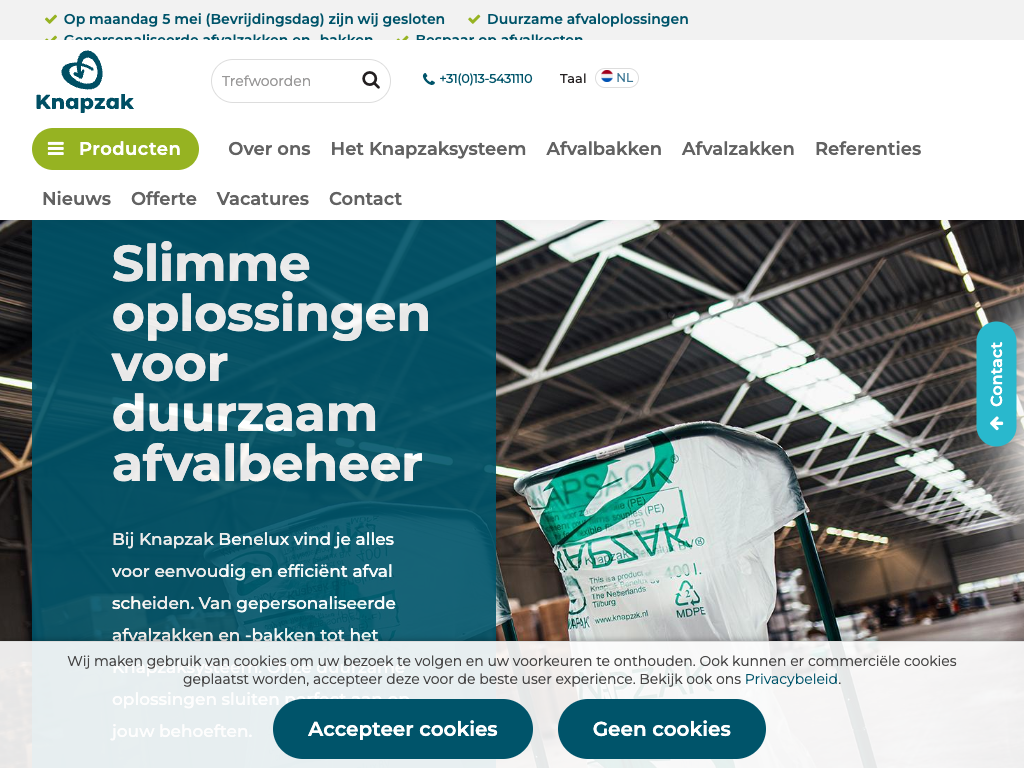This screenshot has width=1024, height=768.
Task: Open the Privacybeleid link
Action: (791, 679)
